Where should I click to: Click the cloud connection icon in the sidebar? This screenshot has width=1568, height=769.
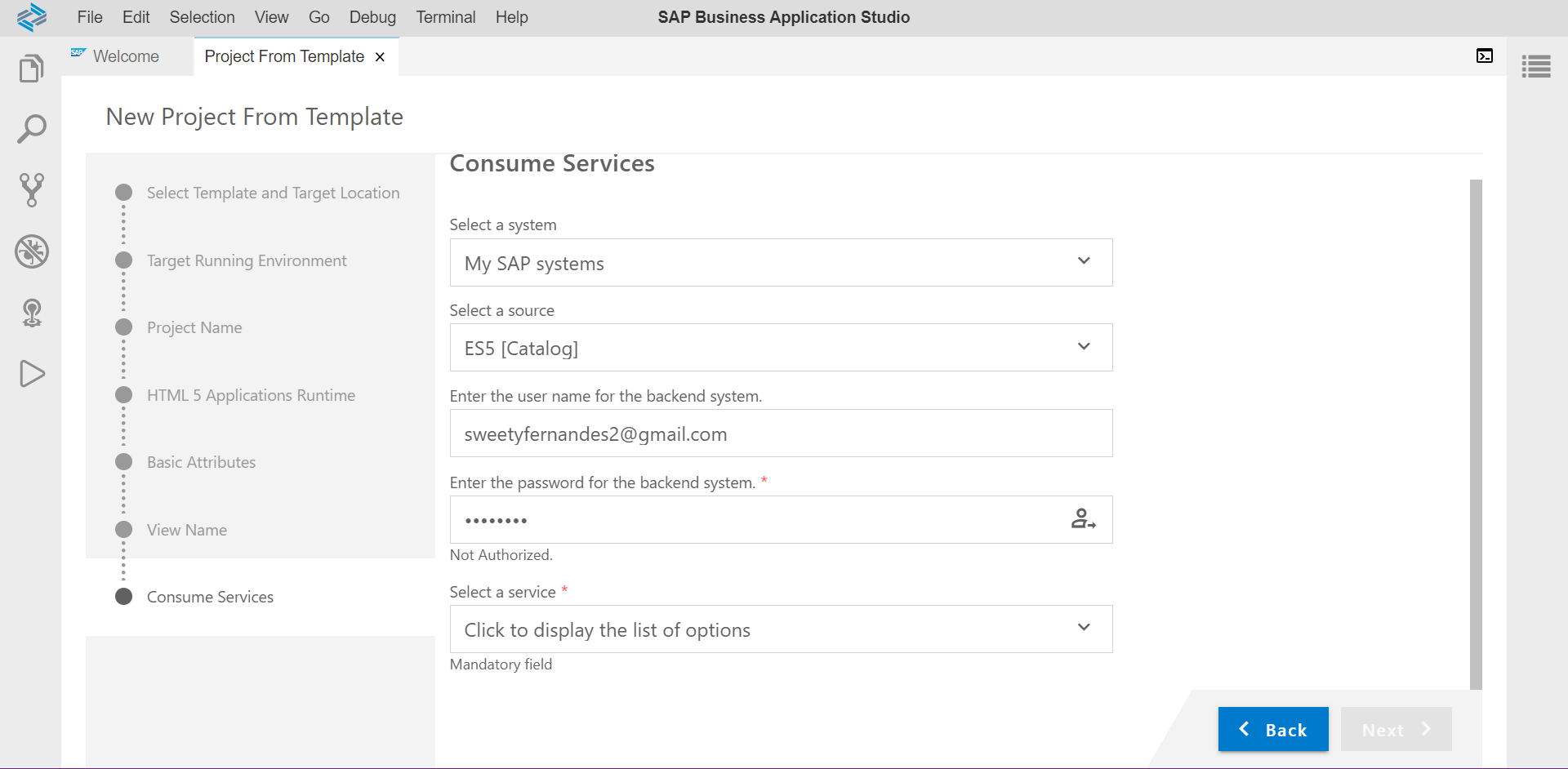click(31, 251)
